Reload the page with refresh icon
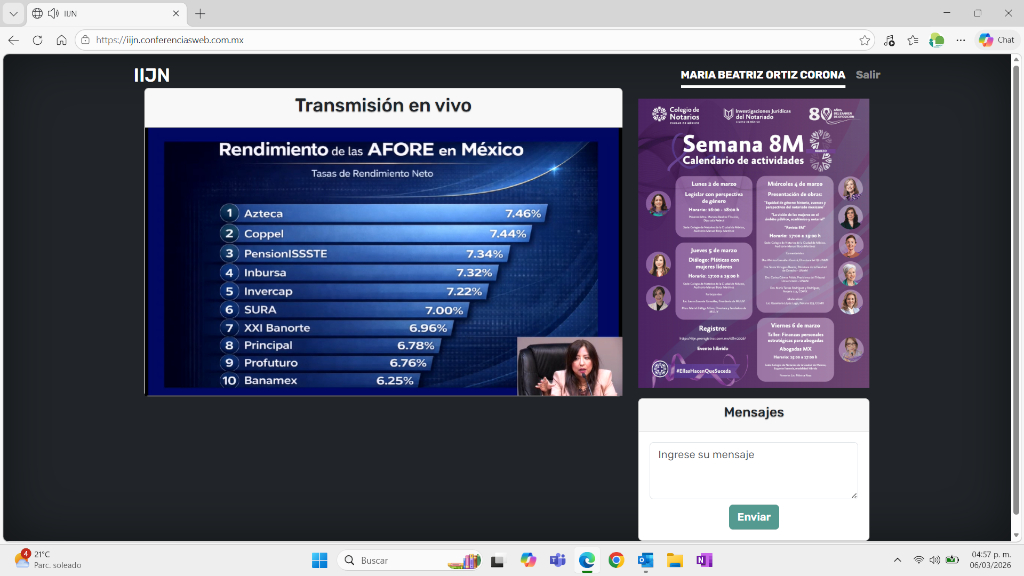This screenshot has height=576, width=1024. tap(37, 40)
